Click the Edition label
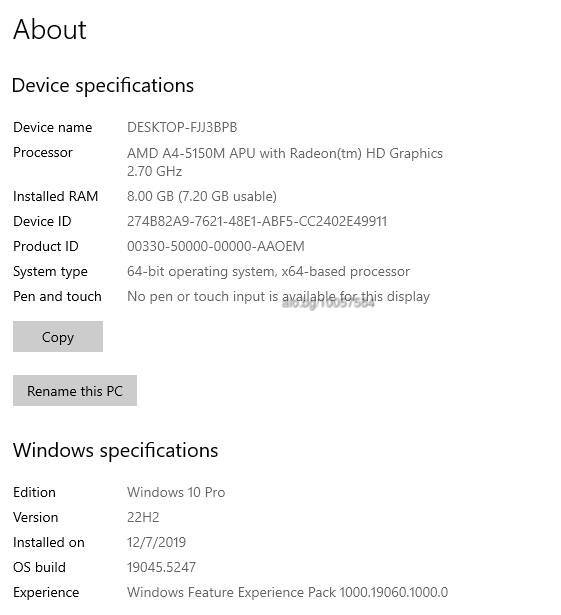This screenshot has width=561, height=615. tap(35, 492)
